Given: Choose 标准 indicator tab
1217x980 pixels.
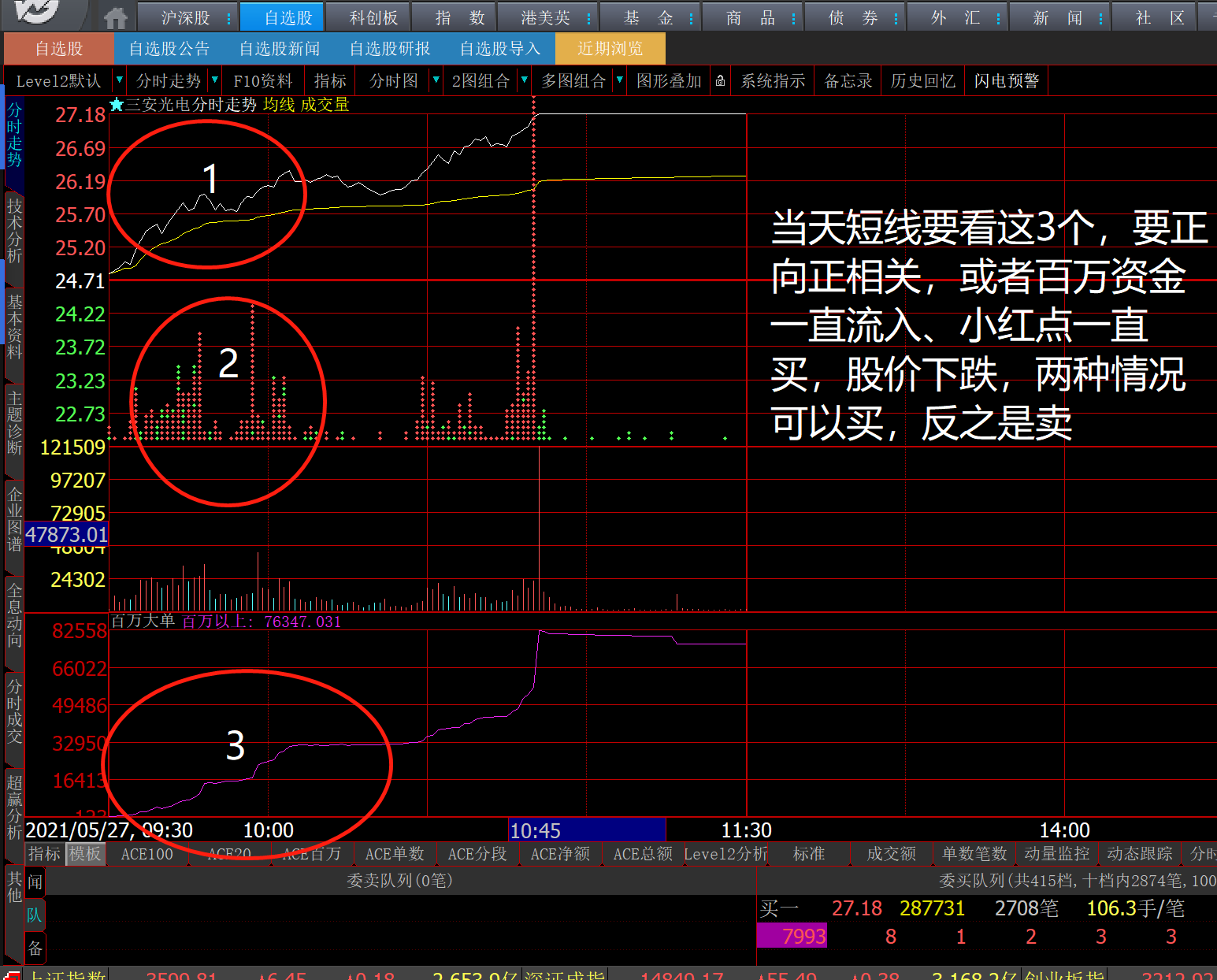Looking at the screenshot, I should tap(809, 854).
